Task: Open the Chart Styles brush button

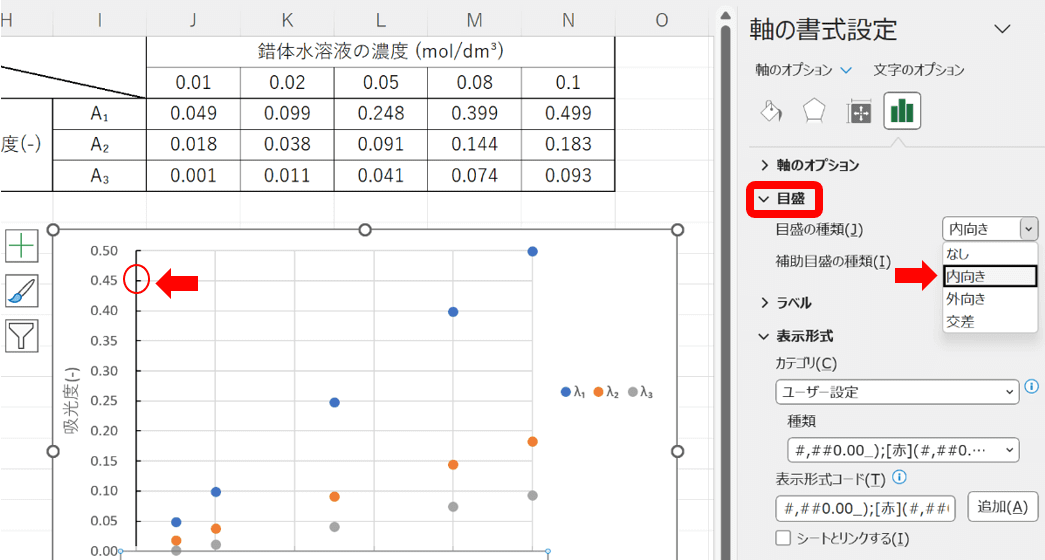Action: 22,291
